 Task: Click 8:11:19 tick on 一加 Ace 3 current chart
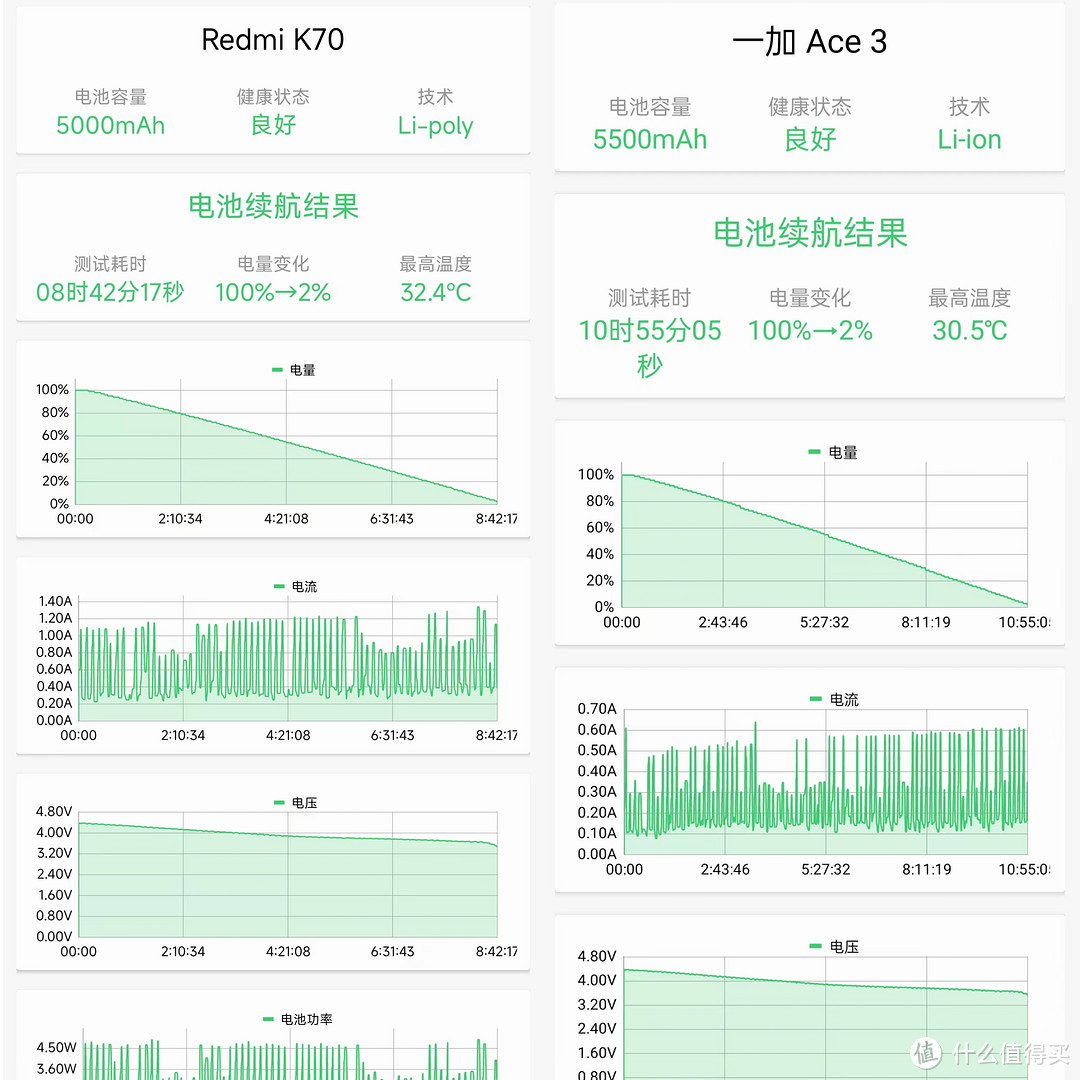[x=926, y=870]
